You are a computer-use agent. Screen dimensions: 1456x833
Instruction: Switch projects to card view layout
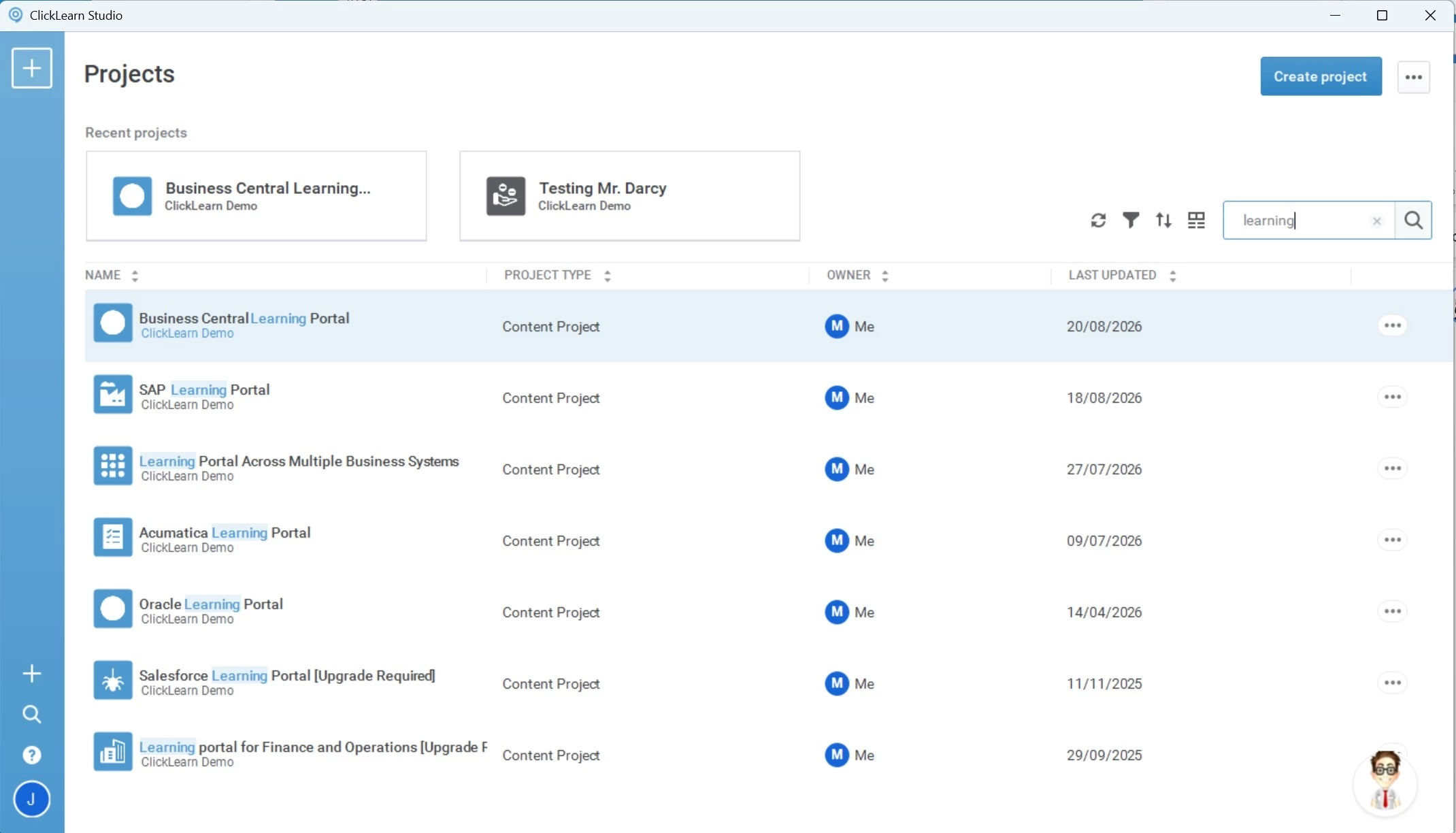[x=1196, y=220]
